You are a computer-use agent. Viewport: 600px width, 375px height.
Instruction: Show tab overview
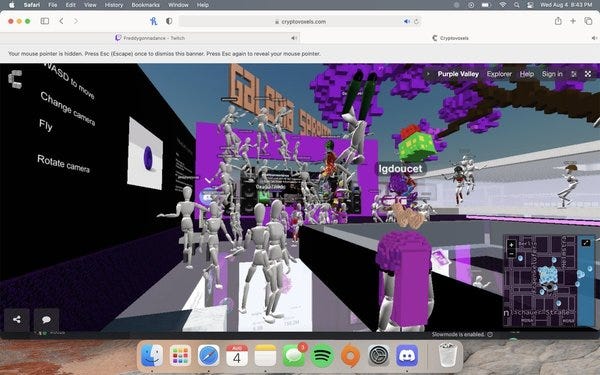pyautogui.click(x=588, y=21)
